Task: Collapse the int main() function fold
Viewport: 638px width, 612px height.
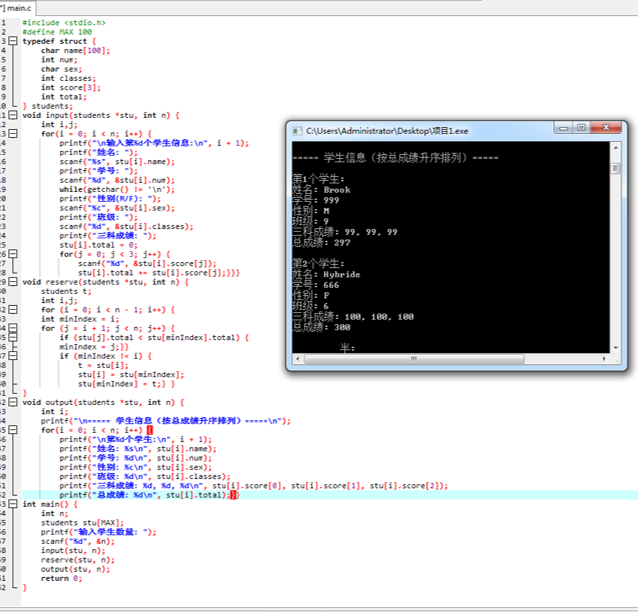Action: [x=13, y=504]
